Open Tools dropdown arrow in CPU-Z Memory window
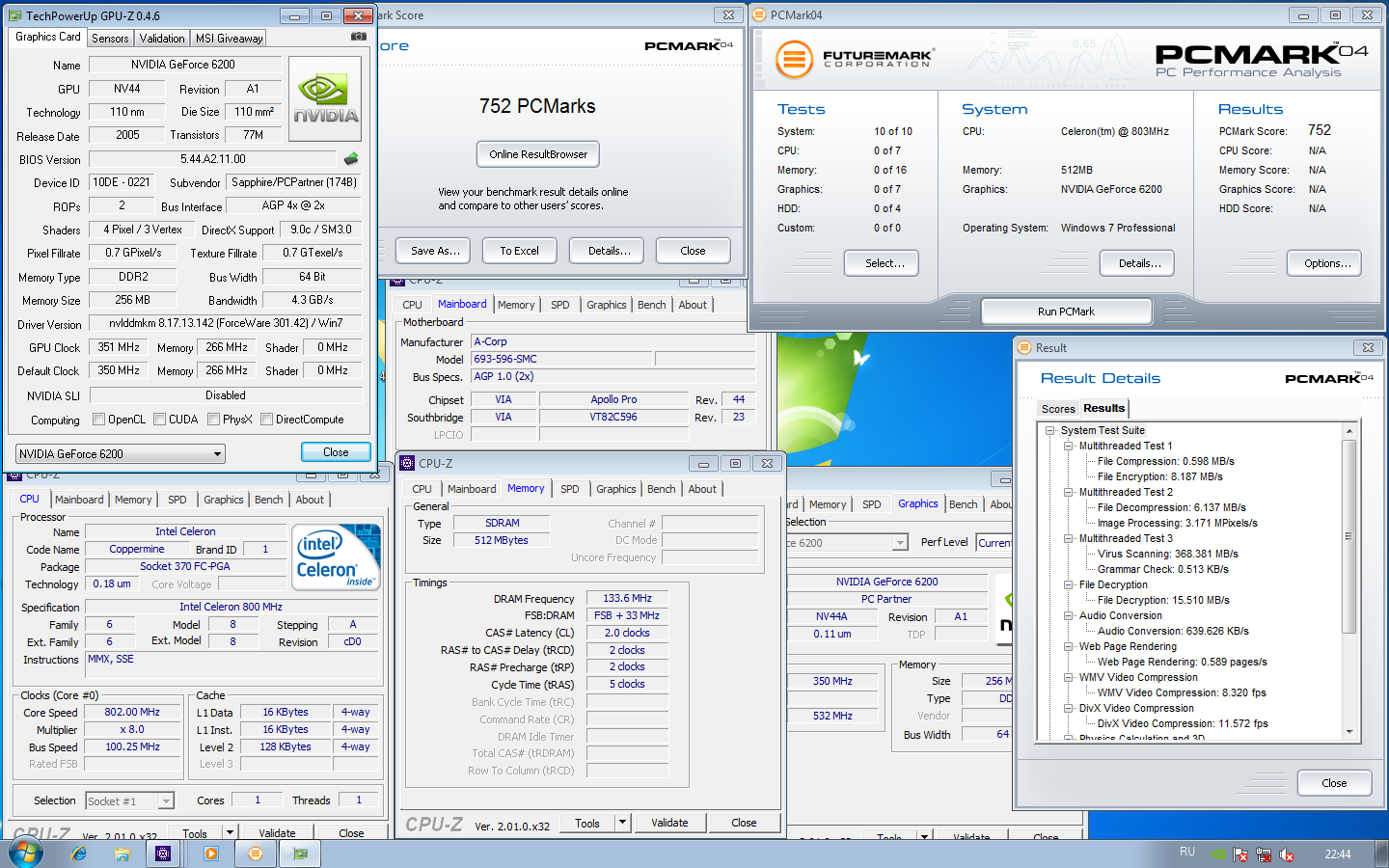Viewport: 1389px width, 868px height. tap(623, 823)
